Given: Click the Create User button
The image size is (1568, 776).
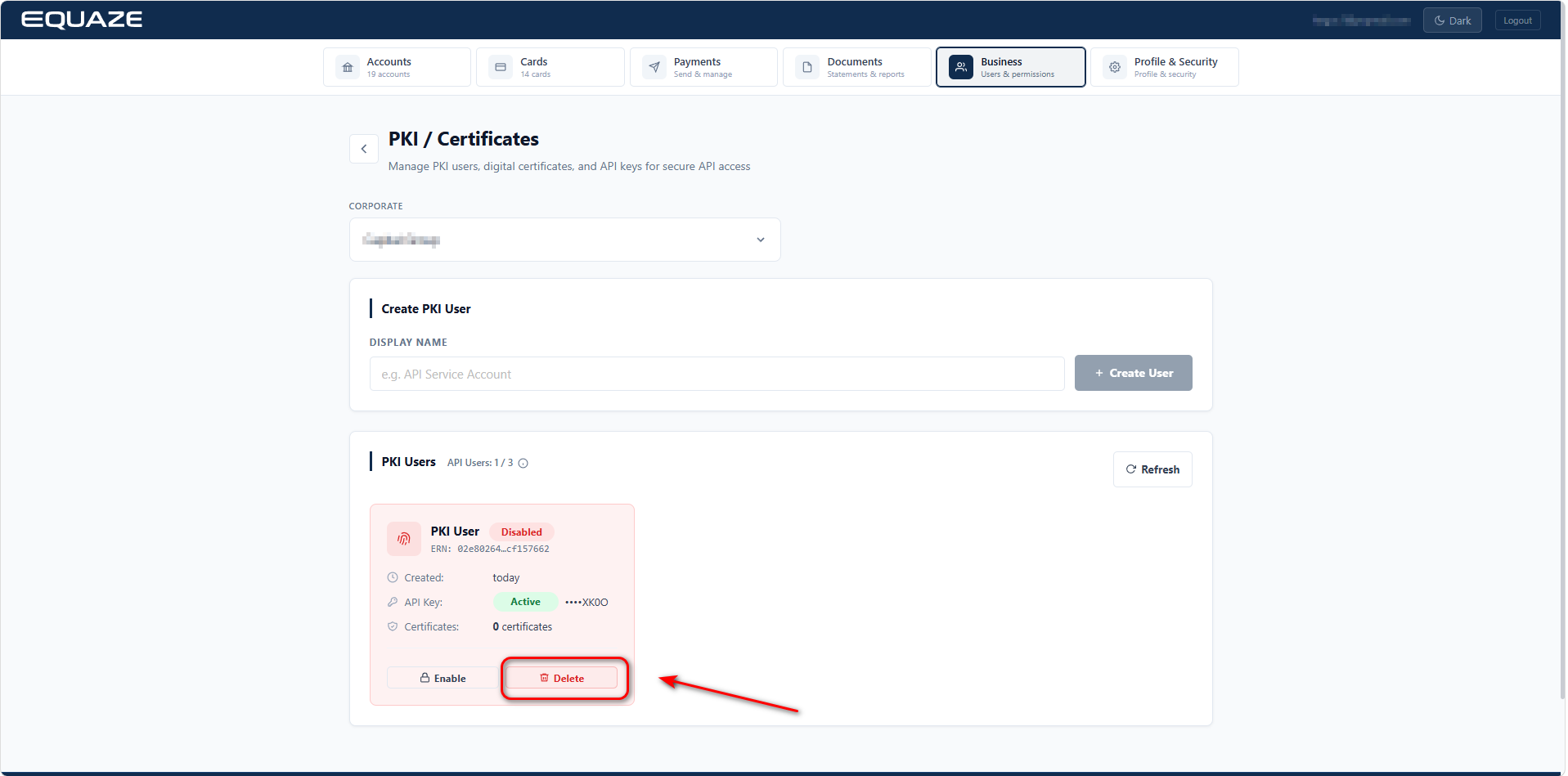Looking at the screenshot, I should tap(1133, 373).
